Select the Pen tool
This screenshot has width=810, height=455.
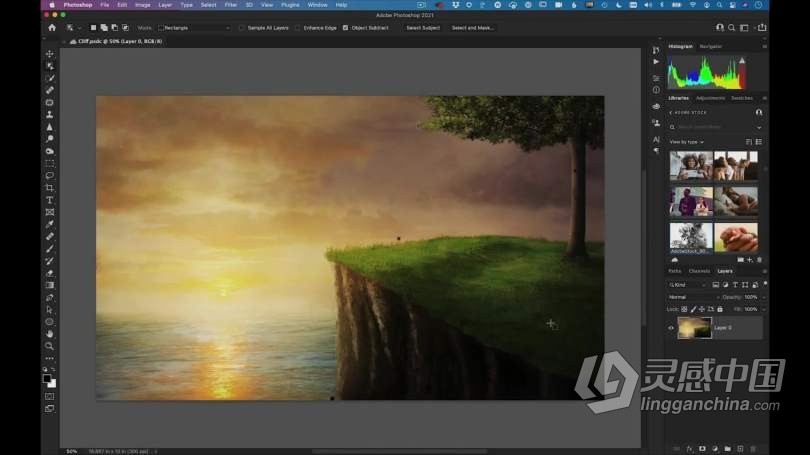tap(50, 297)
